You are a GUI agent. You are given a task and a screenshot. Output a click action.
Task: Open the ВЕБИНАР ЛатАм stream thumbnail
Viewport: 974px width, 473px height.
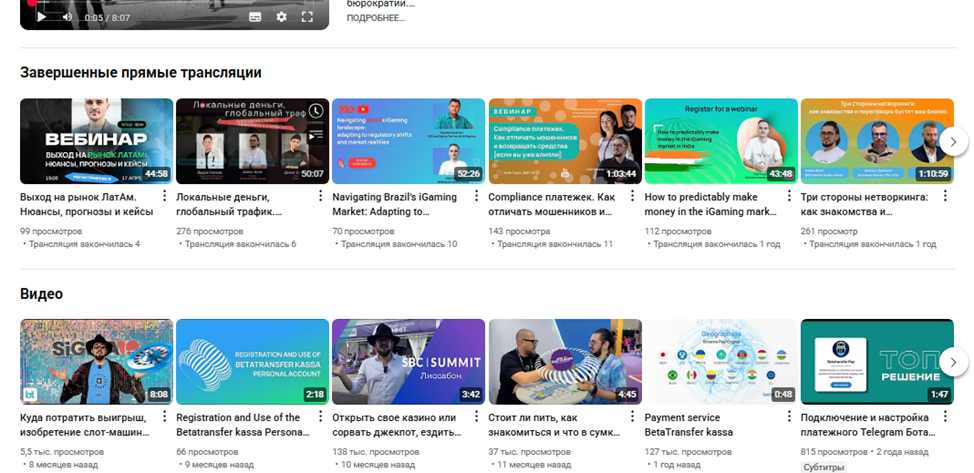(96, 141)
